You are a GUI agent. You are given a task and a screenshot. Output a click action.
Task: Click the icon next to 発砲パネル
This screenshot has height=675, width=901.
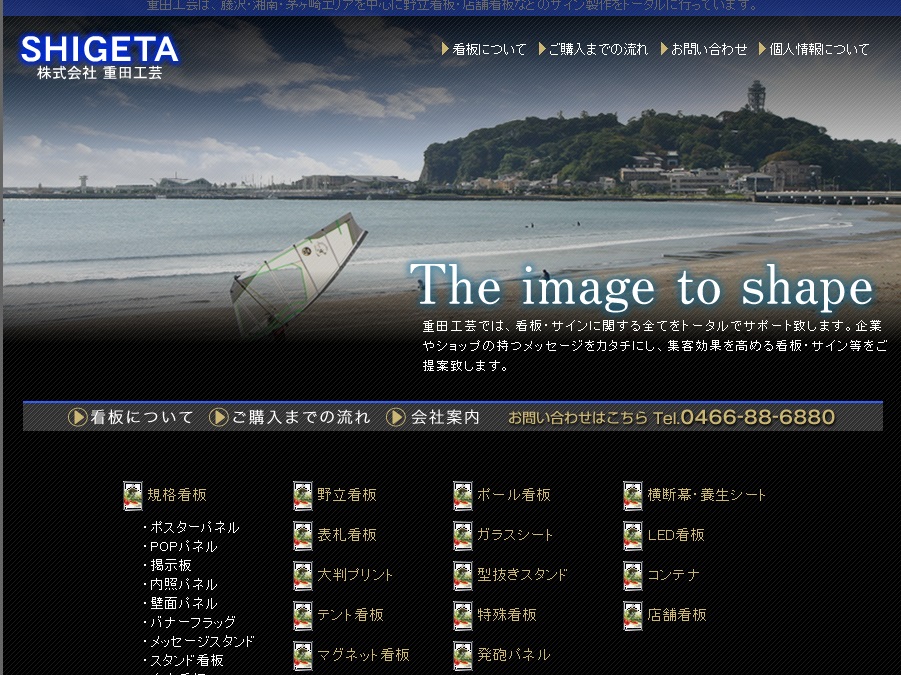[x=463, y=656]
